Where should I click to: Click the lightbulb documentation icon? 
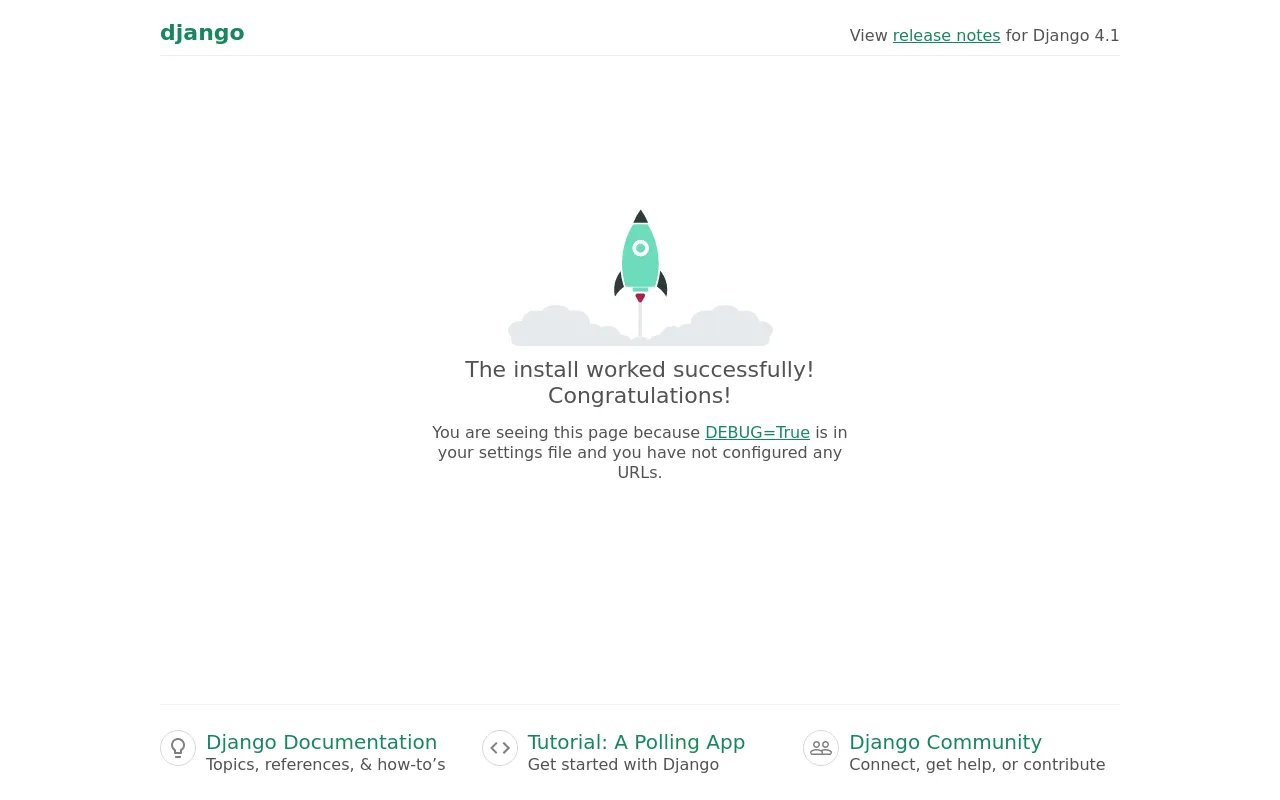click(x=178, y=748)
